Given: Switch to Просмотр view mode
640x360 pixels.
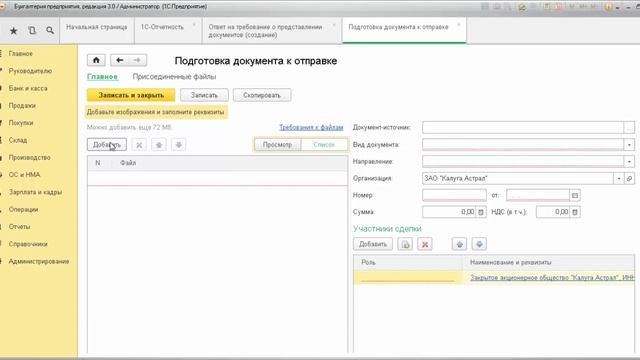Looking at the screenshot, I should (x=277, y=145).
